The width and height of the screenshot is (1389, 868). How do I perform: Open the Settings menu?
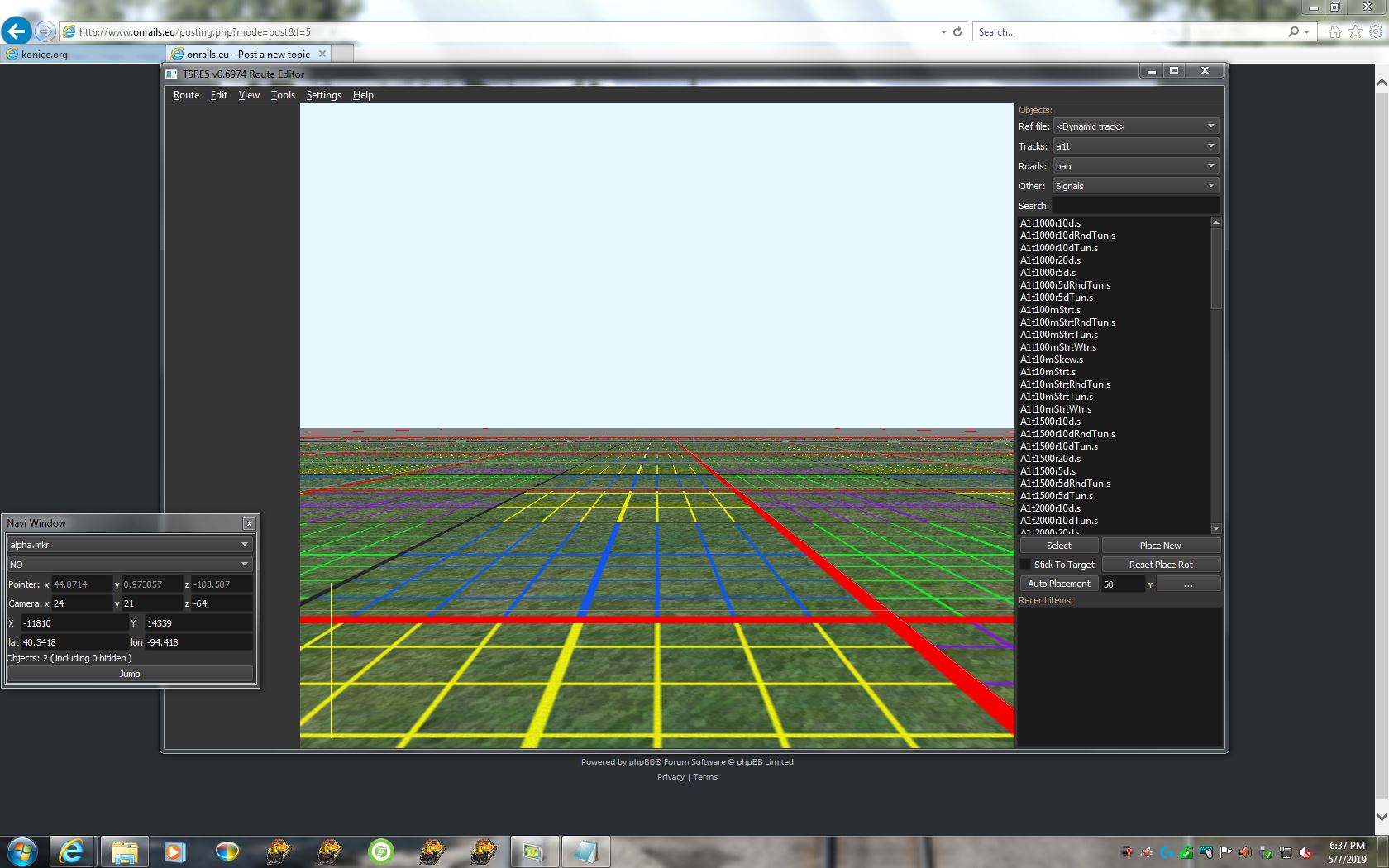323,95
